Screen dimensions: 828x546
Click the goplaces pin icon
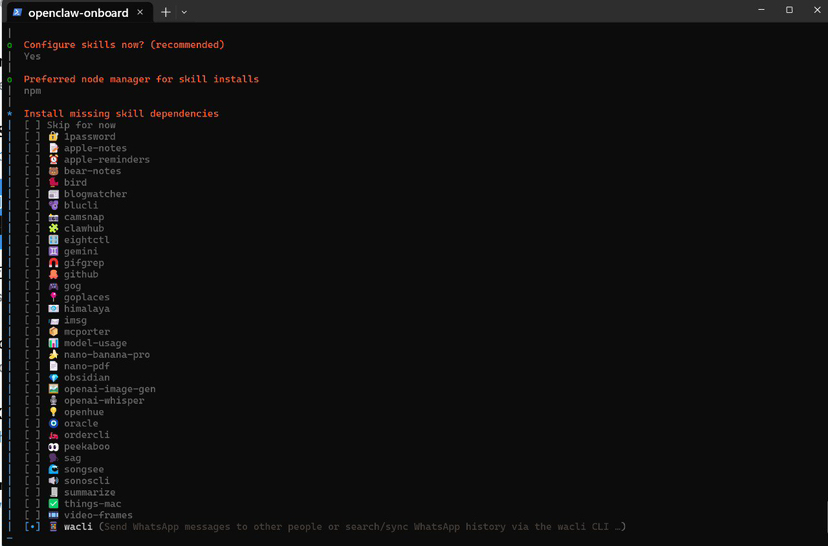pyautogui.click(x=53, y=297)
